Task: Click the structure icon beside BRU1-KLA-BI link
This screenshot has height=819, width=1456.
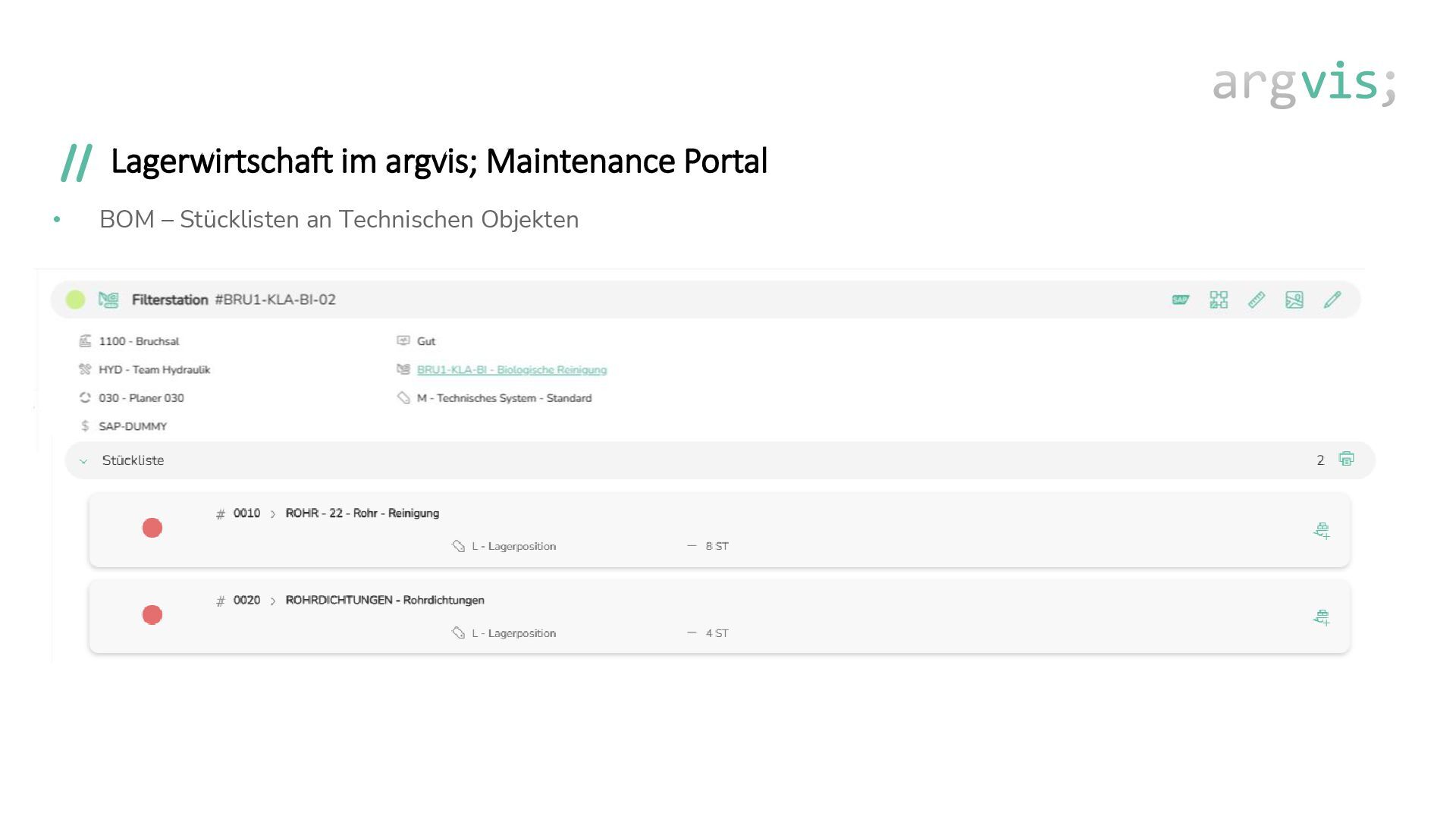Action: pyautogui.click(x=403, y=369)
